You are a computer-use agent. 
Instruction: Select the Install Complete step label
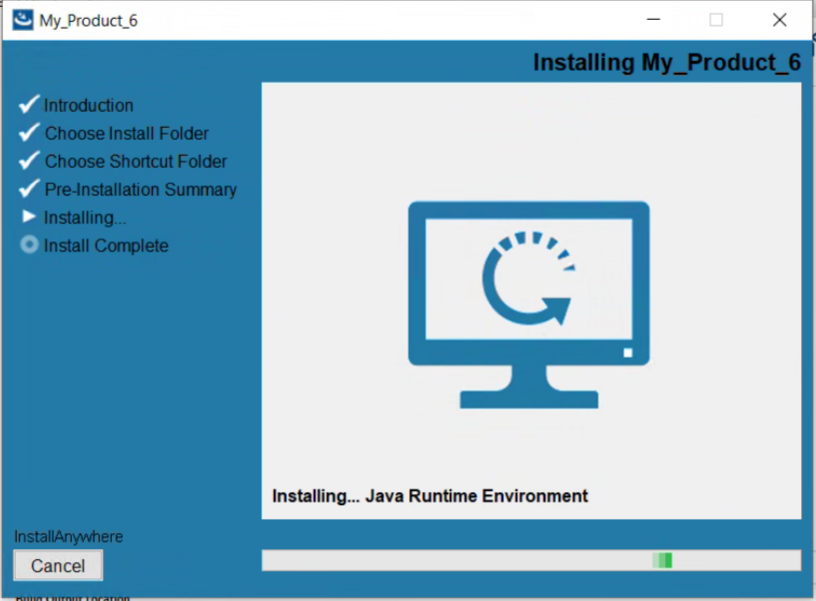tap(106, 245)
